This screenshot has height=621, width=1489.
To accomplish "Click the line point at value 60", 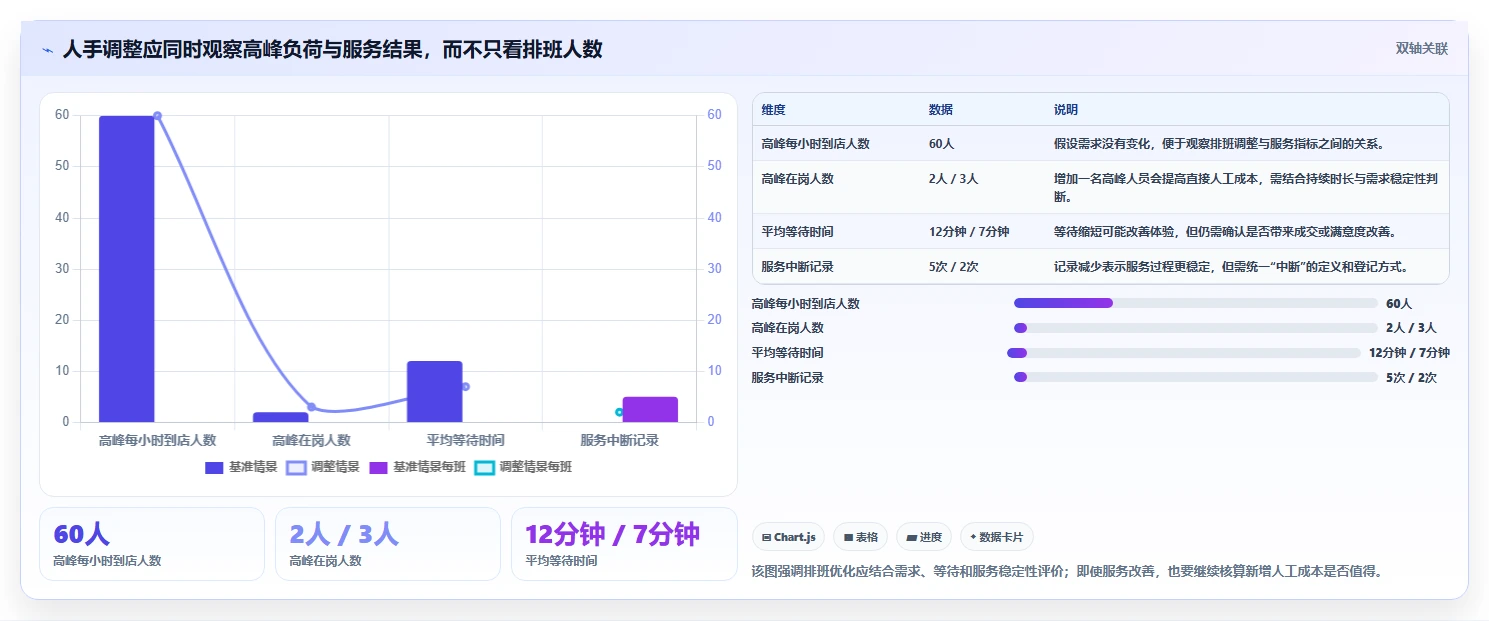I will [x=157, y=116].
